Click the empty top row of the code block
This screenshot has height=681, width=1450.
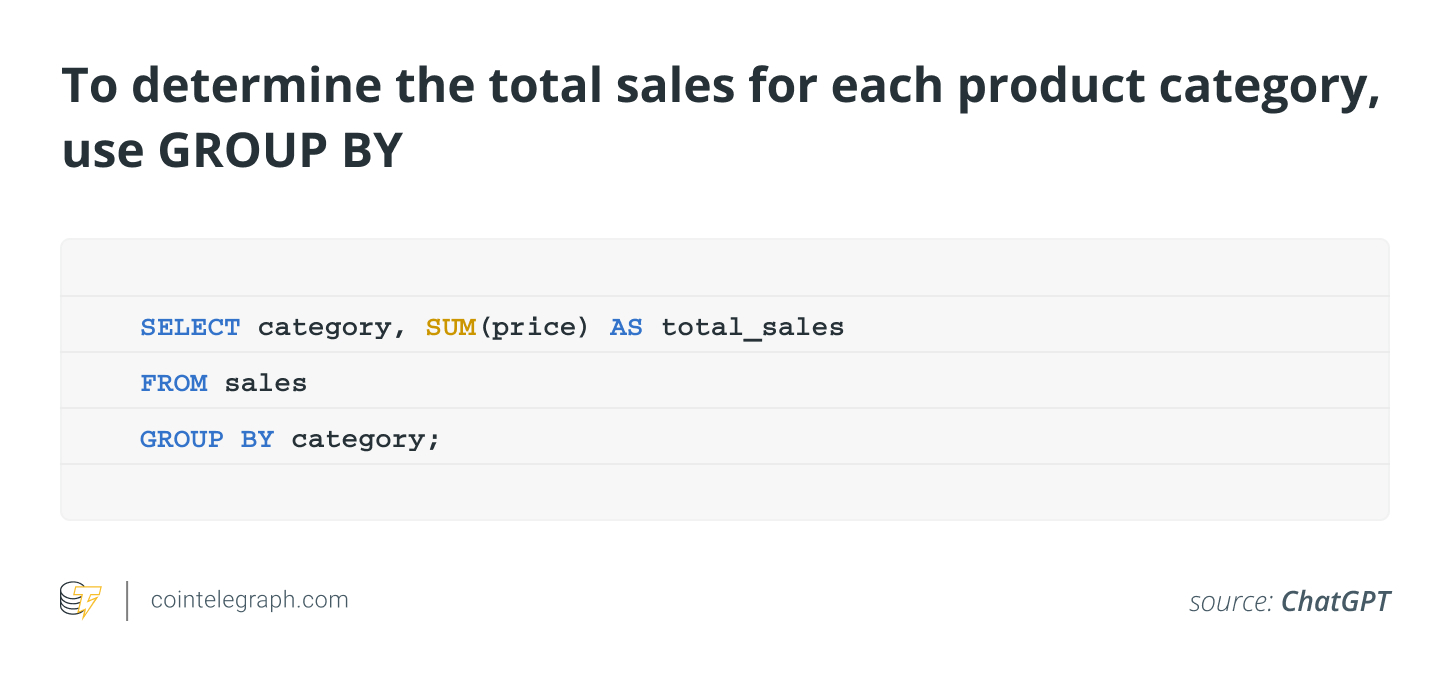click(x=725, y=268)
